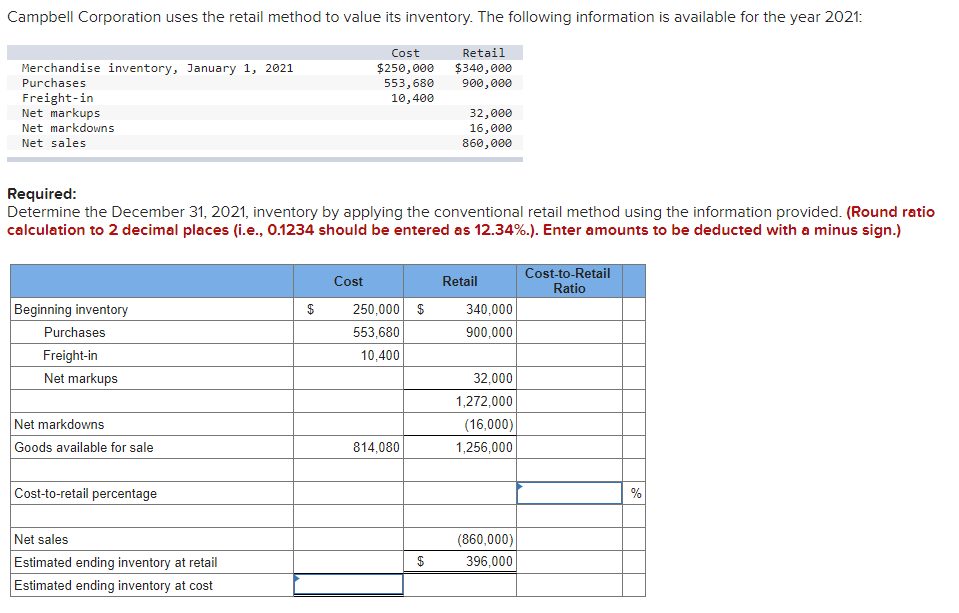Select the percent sign next to ratio field
Viewport: 959px width, 613px height.
coord(634,491)
